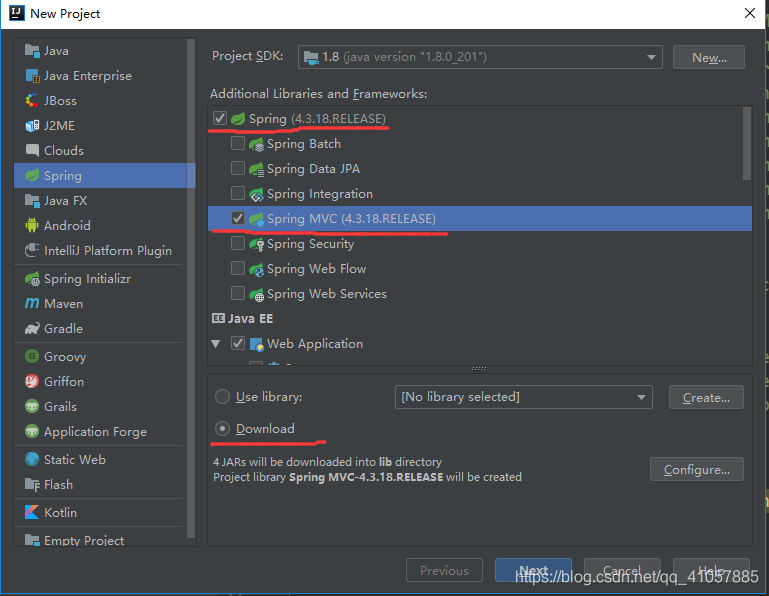Click the Cancel button

(x=622, y=570)
